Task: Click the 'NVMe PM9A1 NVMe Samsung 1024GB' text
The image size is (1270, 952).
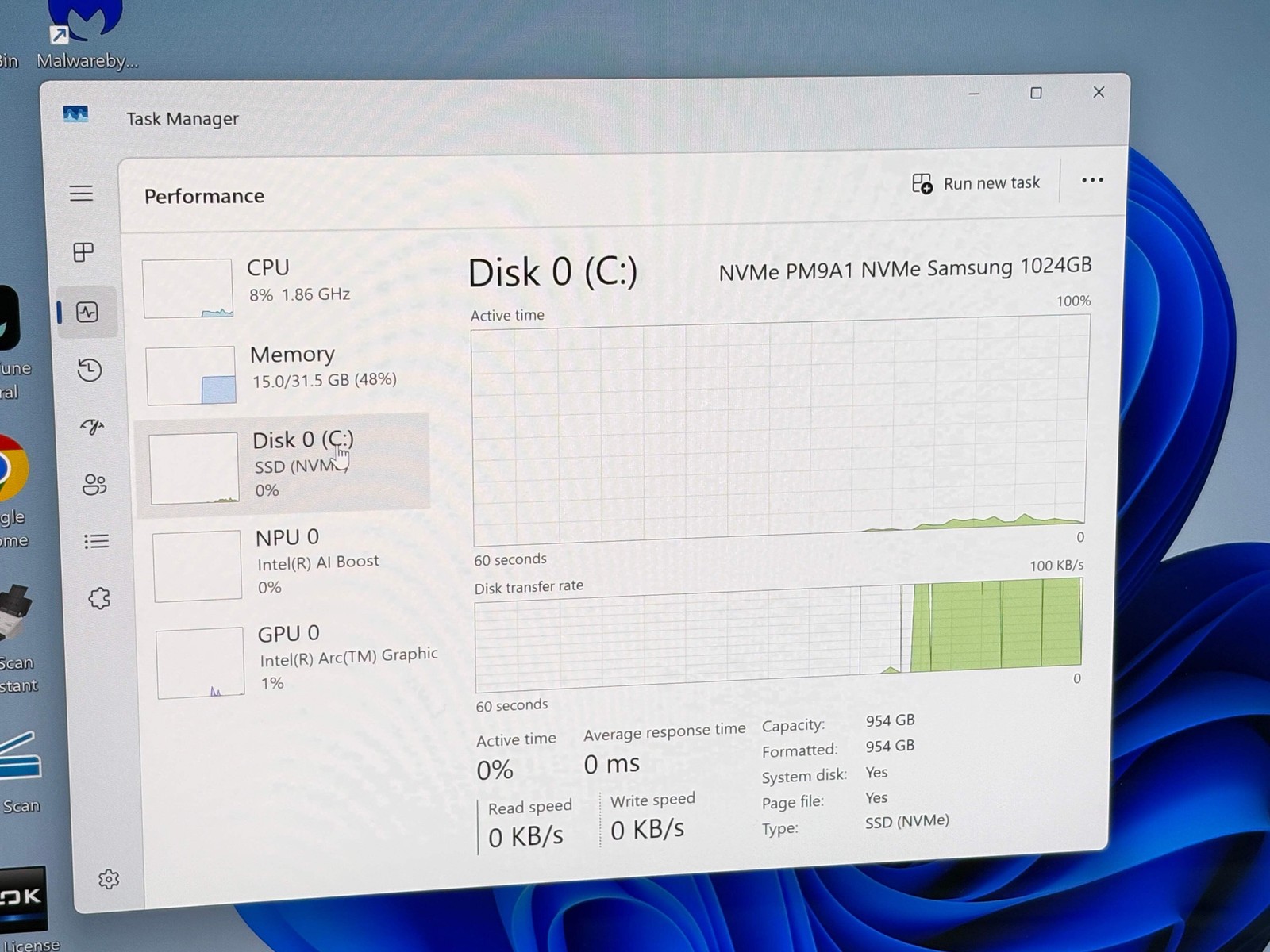Action: 905,269
